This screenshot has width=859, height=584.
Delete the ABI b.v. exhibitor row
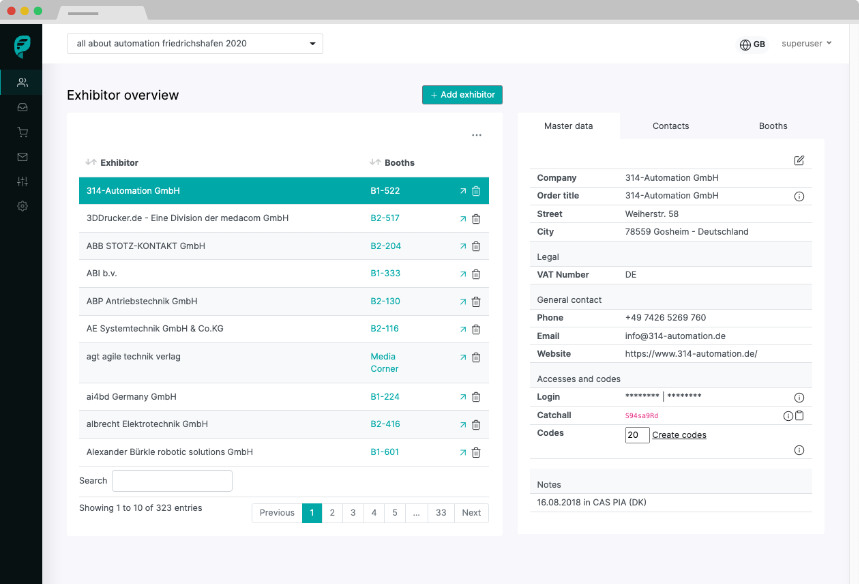pos(476,274)
